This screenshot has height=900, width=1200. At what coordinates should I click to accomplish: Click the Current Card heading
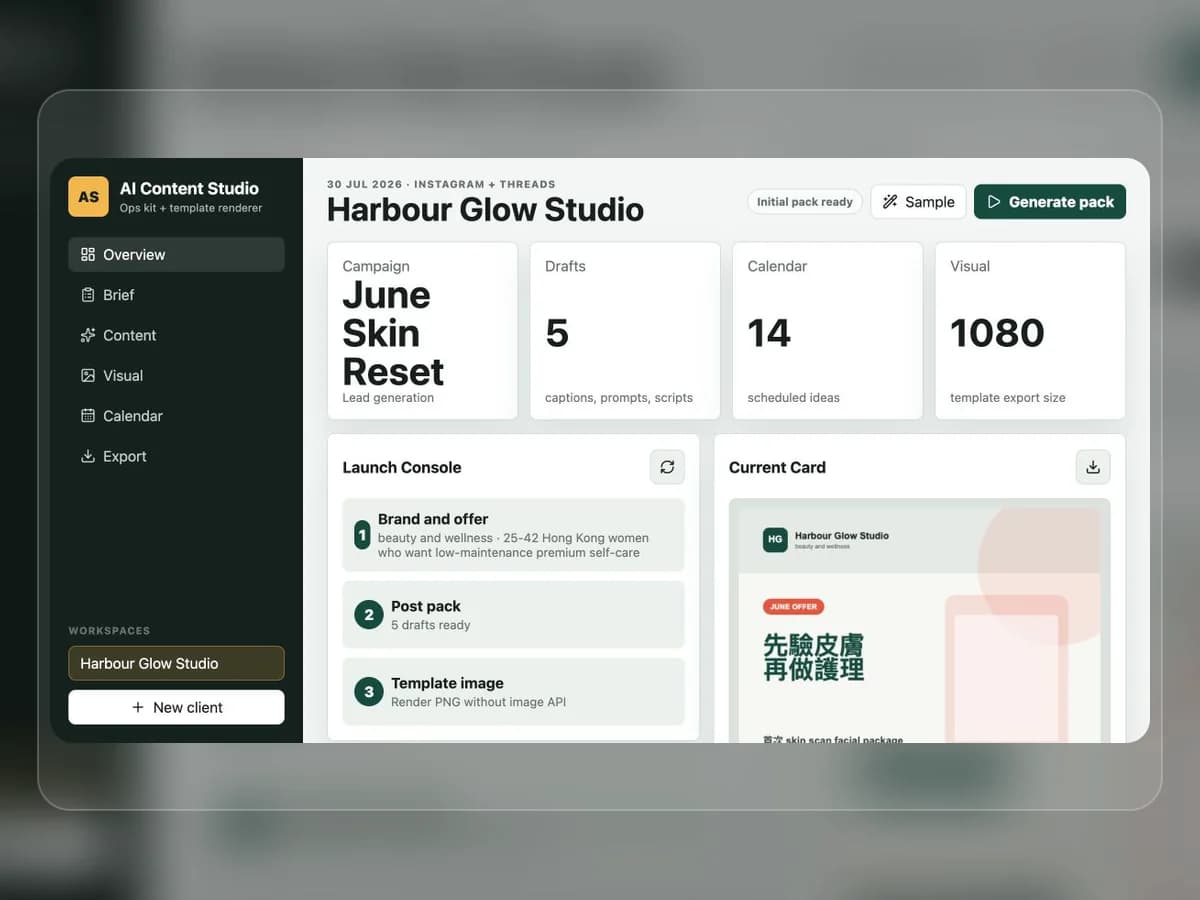pyautogui.click(x=777, y=467)
